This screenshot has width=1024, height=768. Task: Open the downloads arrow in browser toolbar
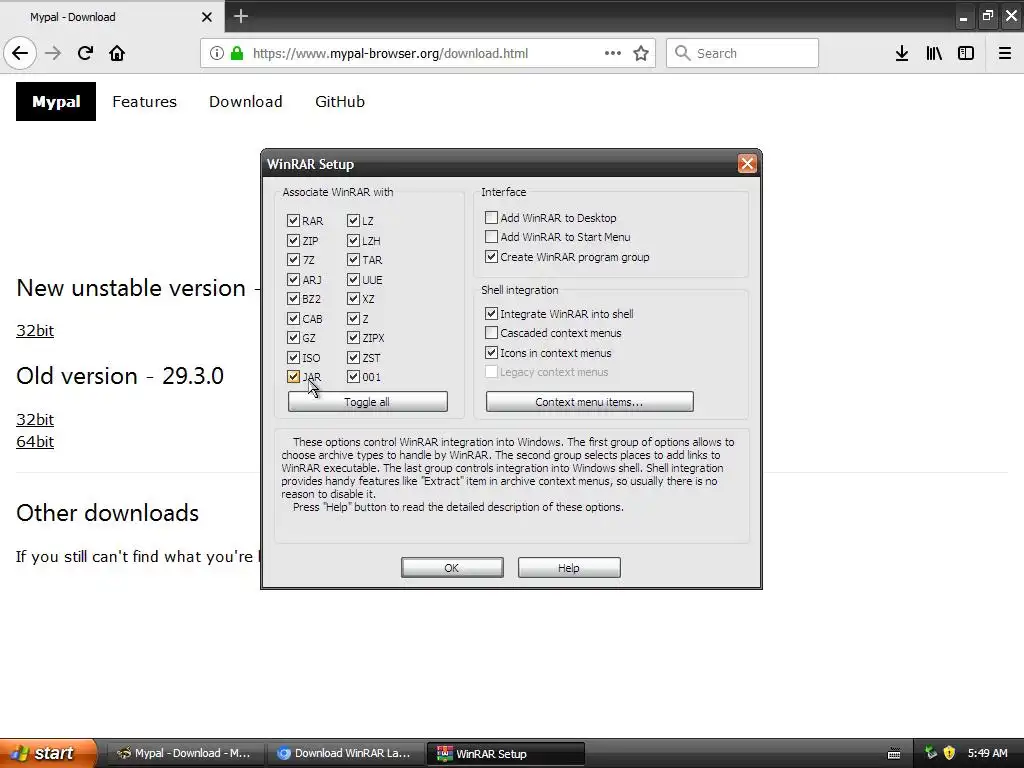click(901, 53)
